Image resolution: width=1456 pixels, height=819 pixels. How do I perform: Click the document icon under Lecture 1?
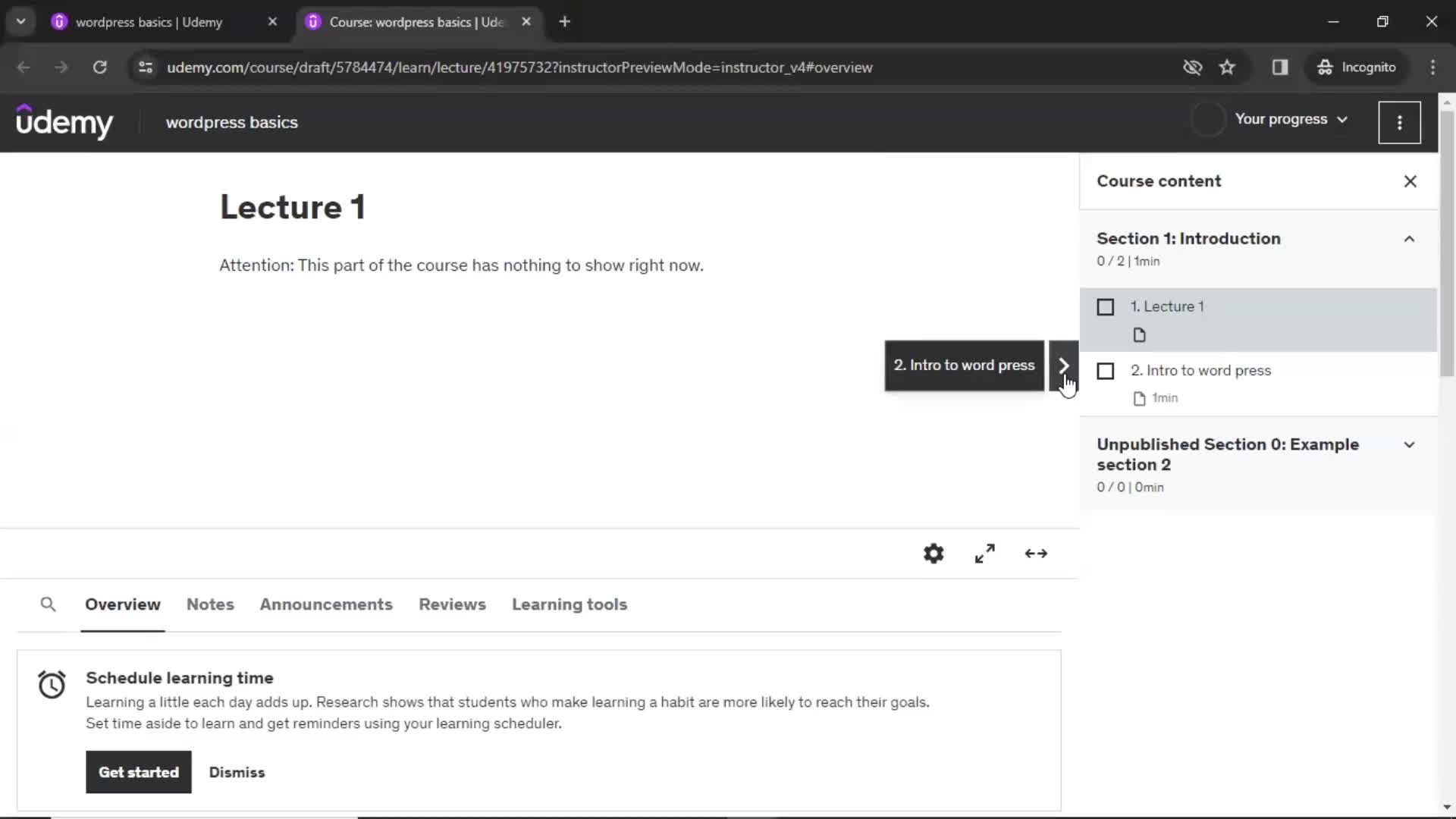tap(1139, 334)
